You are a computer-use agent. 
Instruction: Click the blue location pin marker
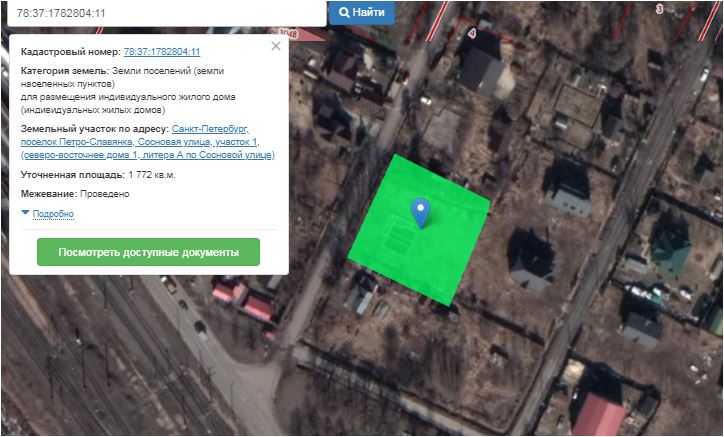420,213
